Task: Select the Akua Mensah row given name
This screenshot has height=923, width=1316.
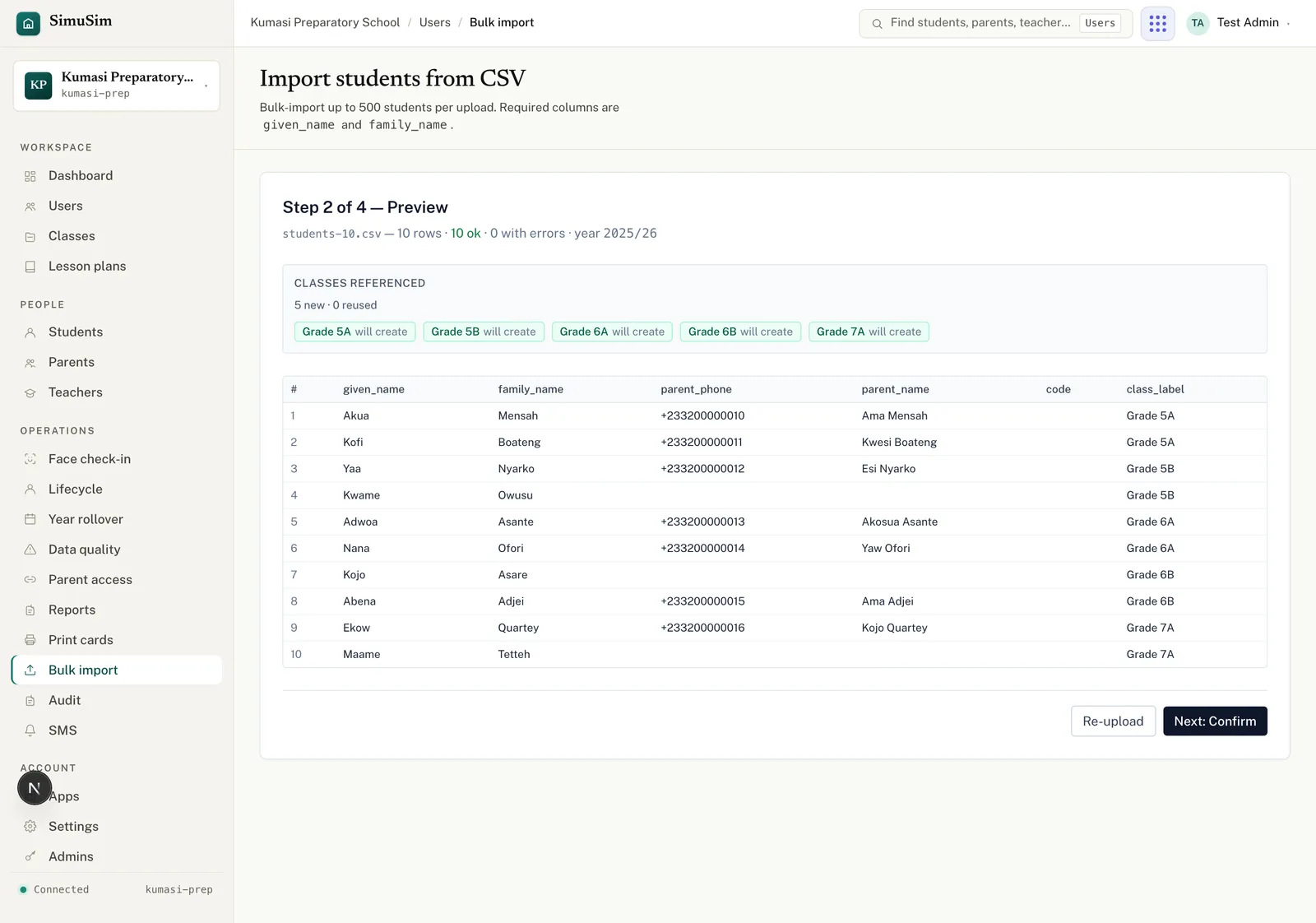Action: [x=356, y=416]
